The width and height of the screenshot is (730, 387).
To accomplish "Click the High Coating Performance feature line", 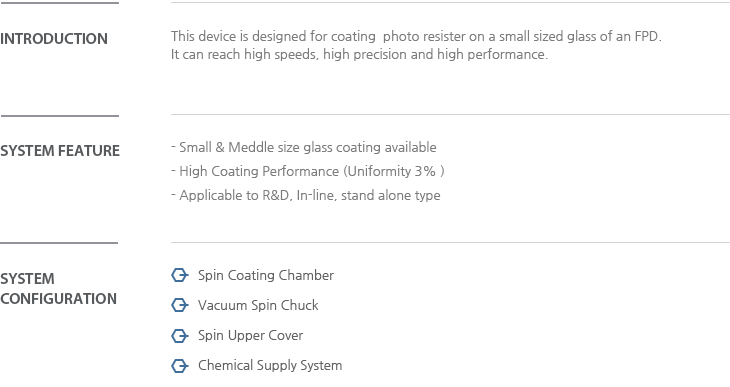I will (x=308, y=171).
